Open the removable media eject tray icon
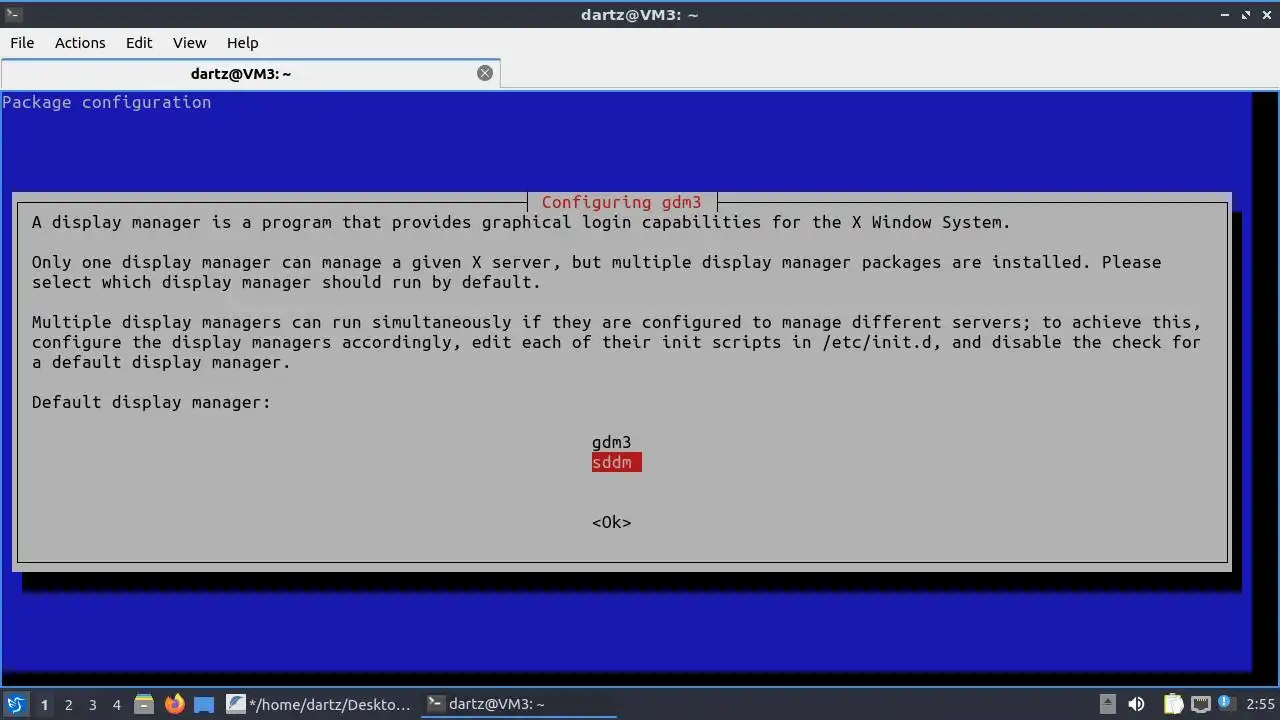This screenshot has width=1280, height=720. (x=1108, y=704)
